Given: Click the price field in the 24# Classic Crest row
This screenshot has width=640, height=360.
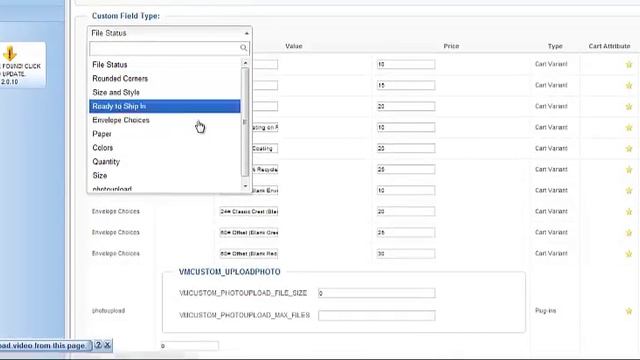Looking at the screenshot, I should pyautogui.click(x=406, y=211).
